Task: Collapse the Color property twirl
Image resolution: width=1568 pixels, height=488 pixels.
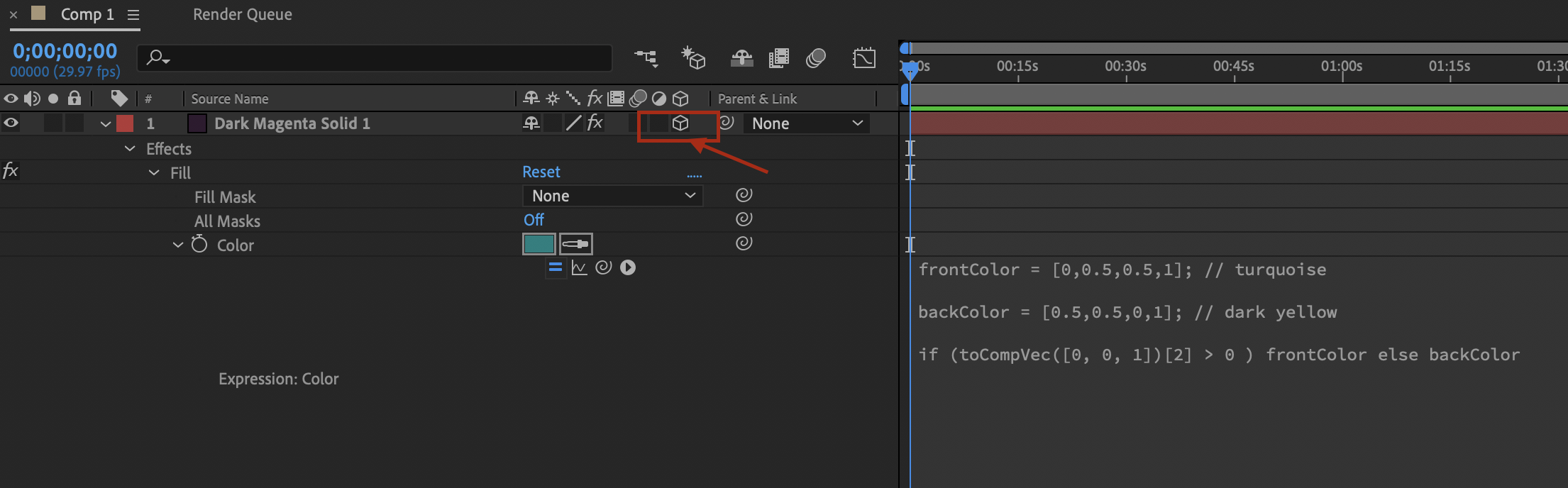Action: tap(178, 245)
